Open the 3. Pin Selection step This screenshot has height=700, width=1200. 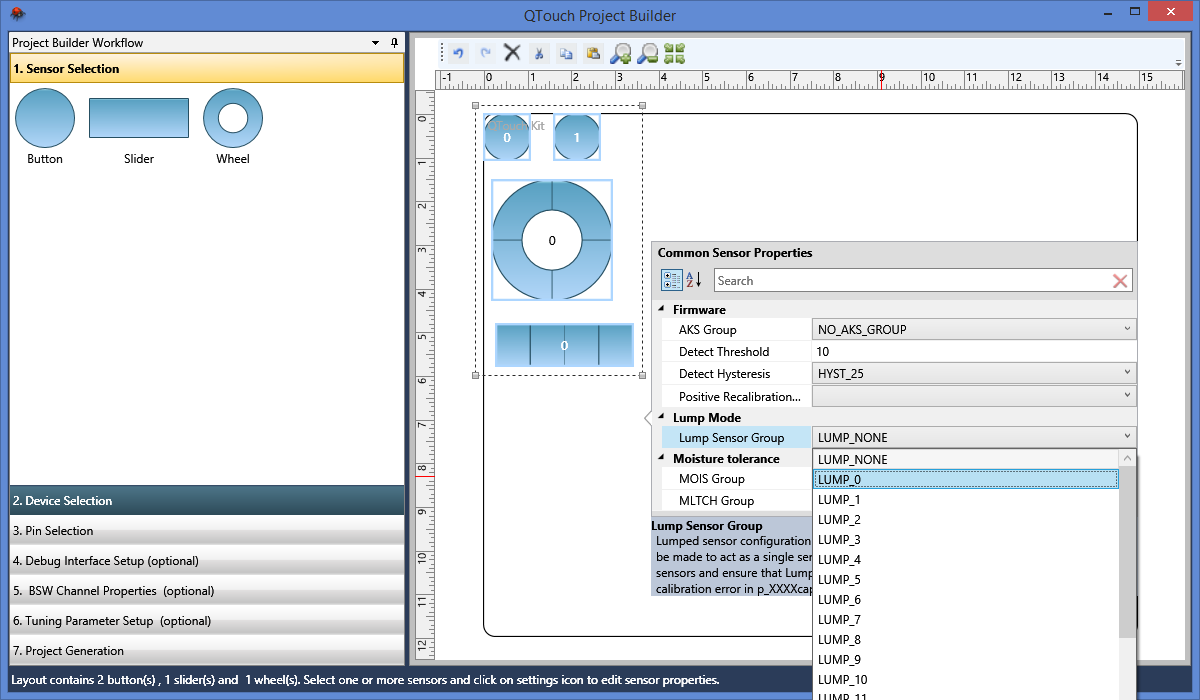click(207, 530)
